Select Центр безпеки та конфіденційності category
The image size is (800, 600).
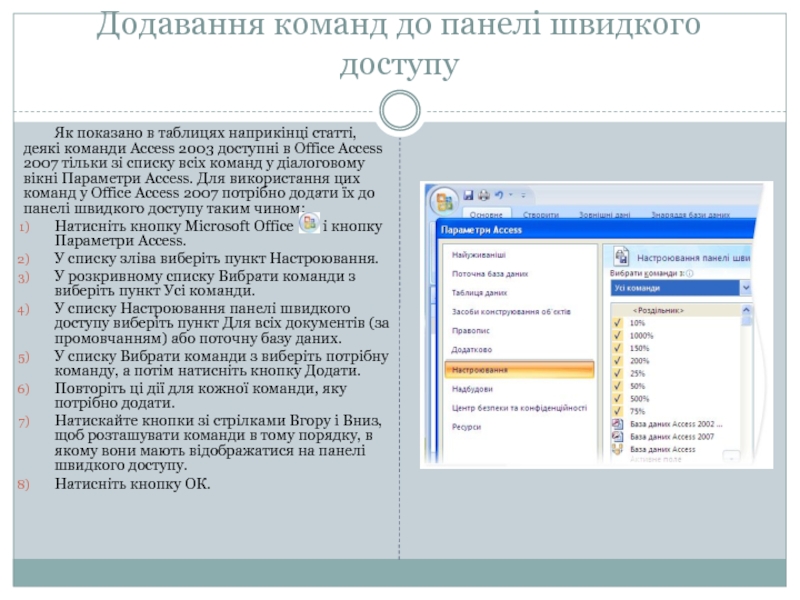click(x=519, y=408)
